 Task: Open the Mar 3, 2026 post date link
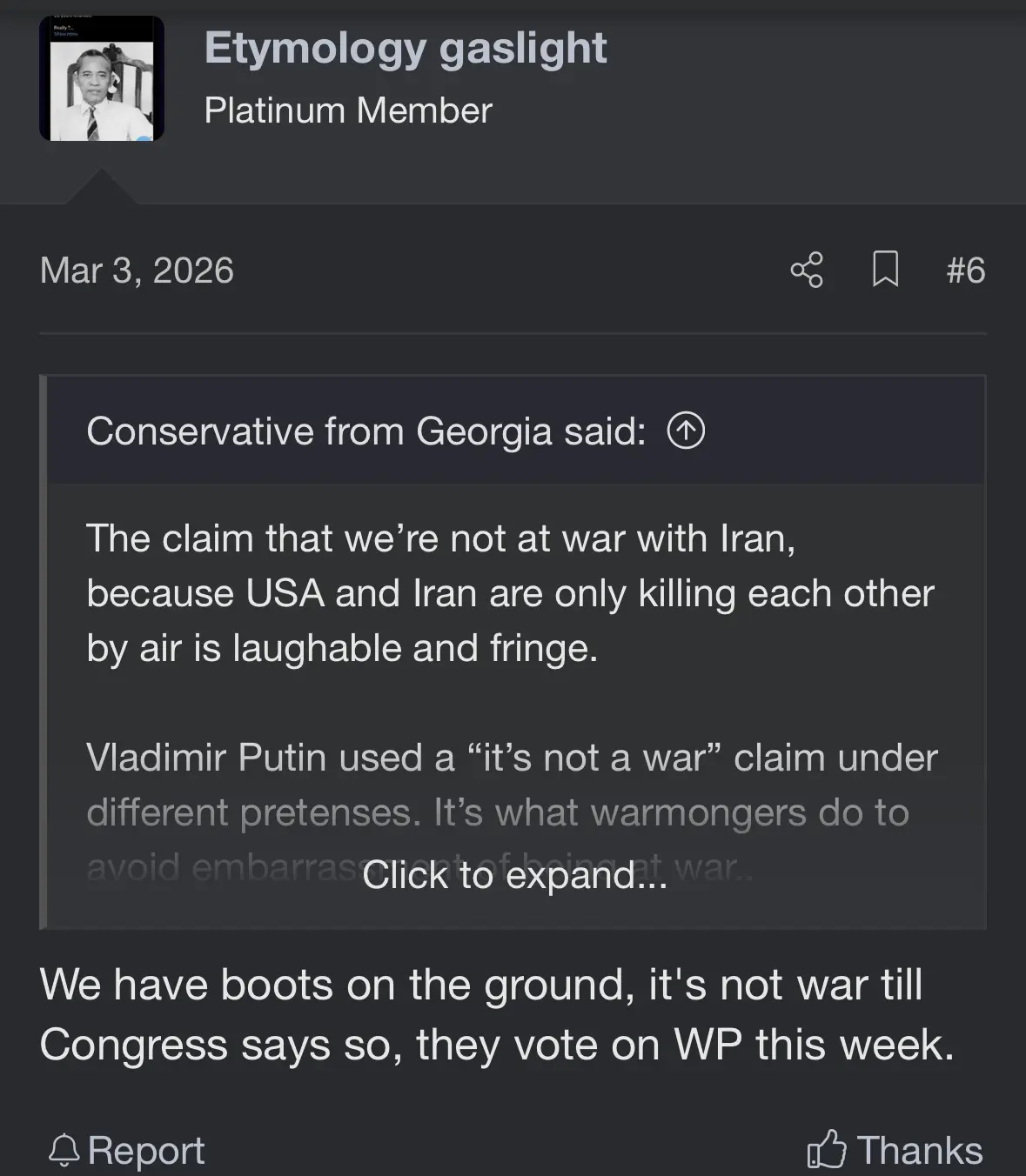click(137, 271)
